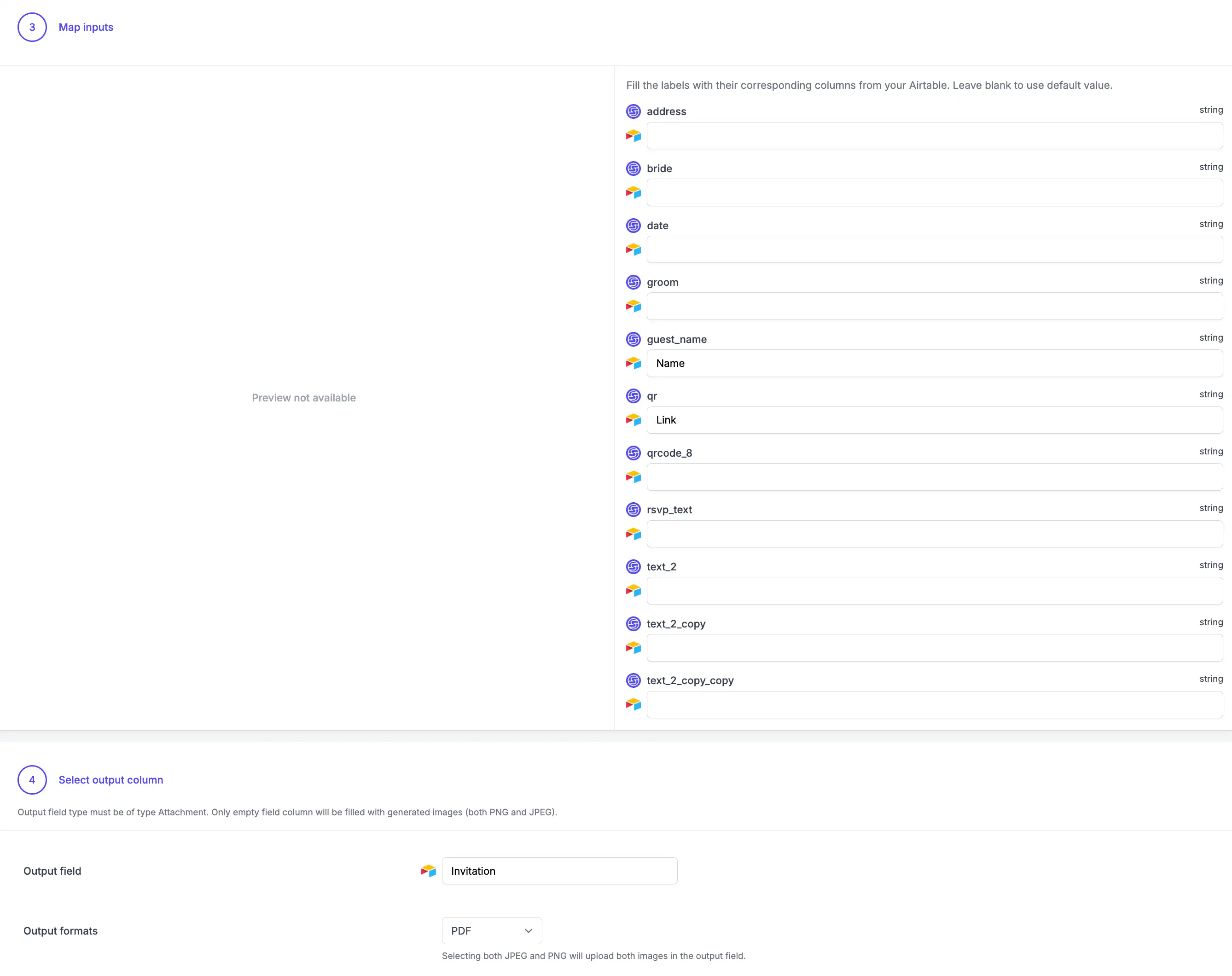Click the Airtable icon beside text_2 input

click(633, 591)
